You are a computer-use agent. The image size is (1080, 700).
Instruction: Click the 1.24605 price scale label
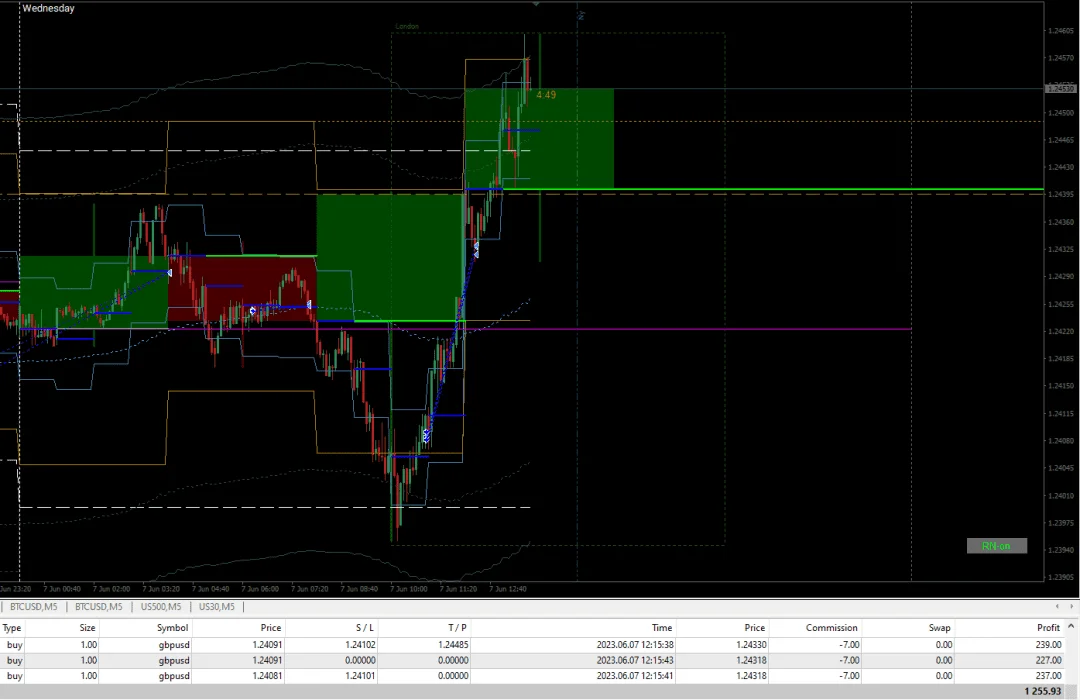(x=1061, y=31)
